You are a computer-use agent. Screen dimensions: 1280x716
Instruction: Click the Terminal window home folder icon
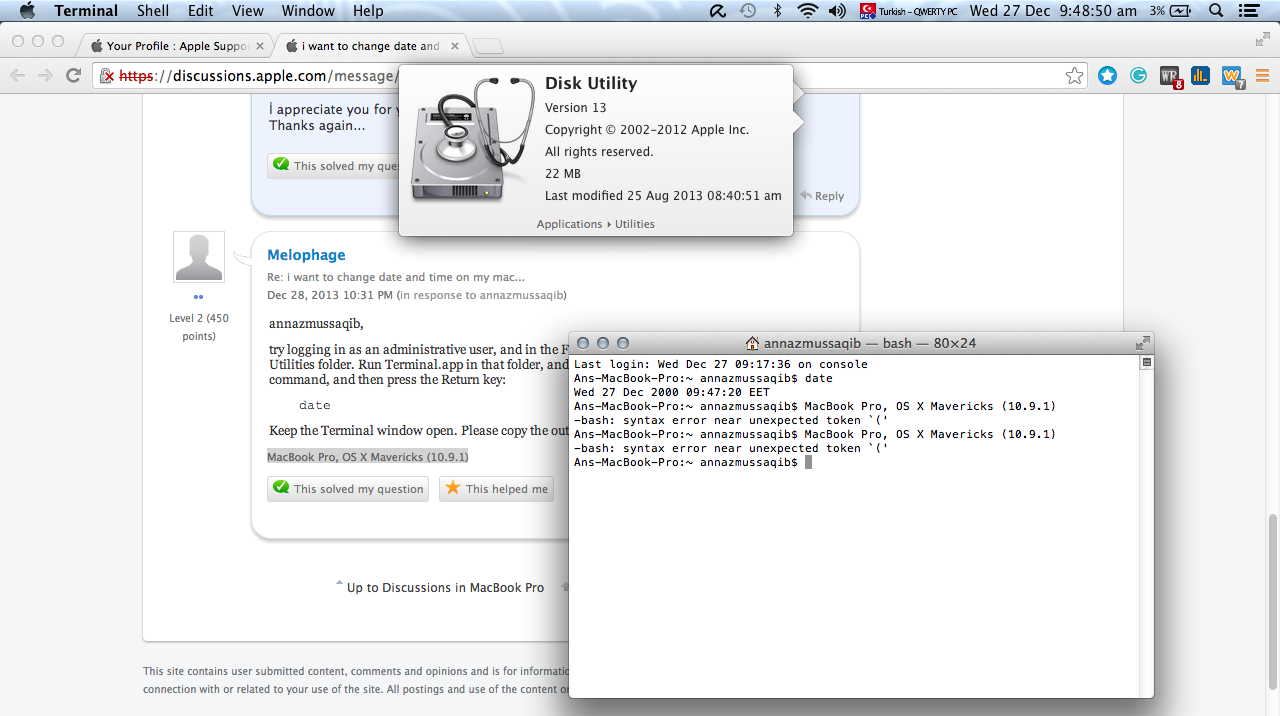[x=752, y=343]
